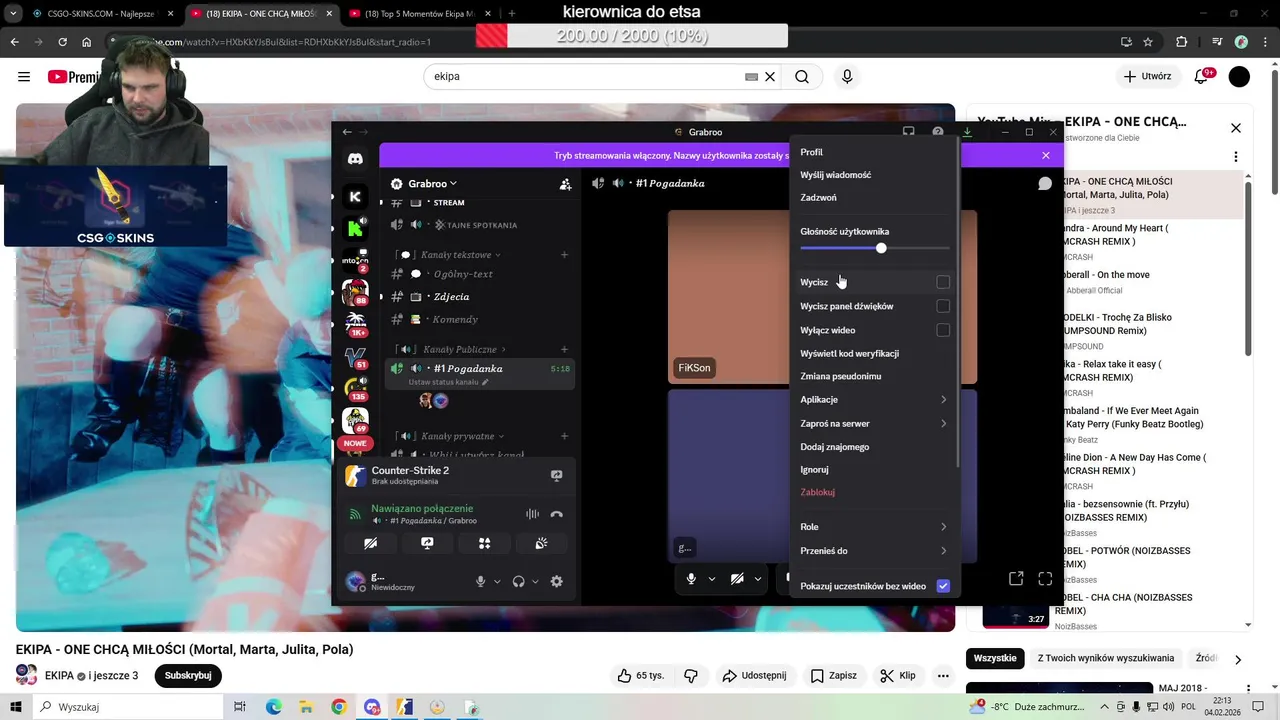Click the Klip button
Image resolution: width=1280 pixels, height=720 pixels.
(898, 675)
